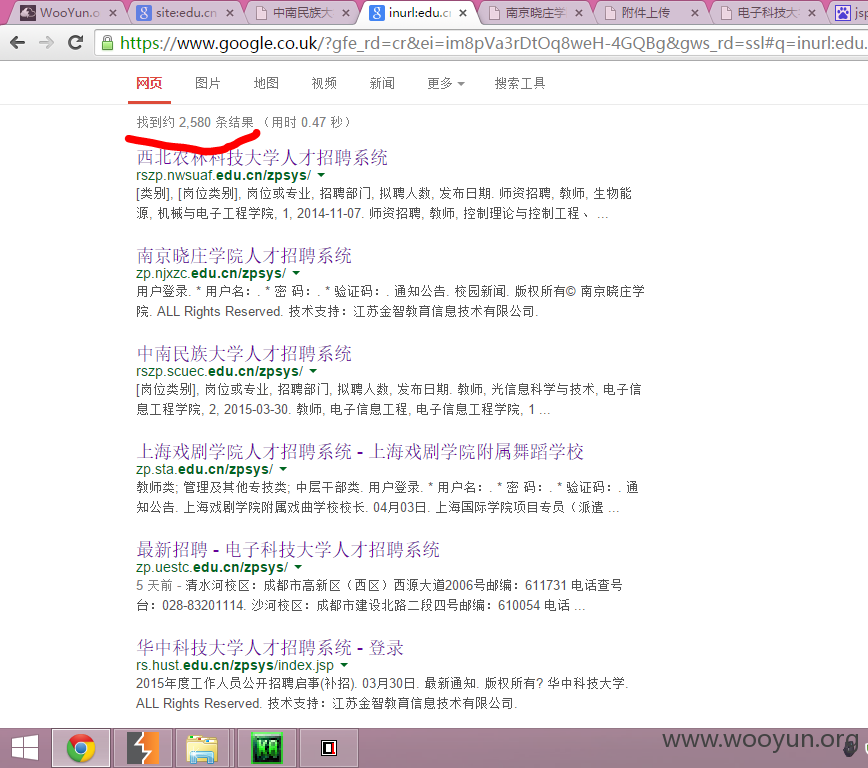The height and width of the screenshot is (768, 868).
Task: Open the orange lightning-bolt app in the taskbar
Action: pyautogui.click(x=143, y=748)
